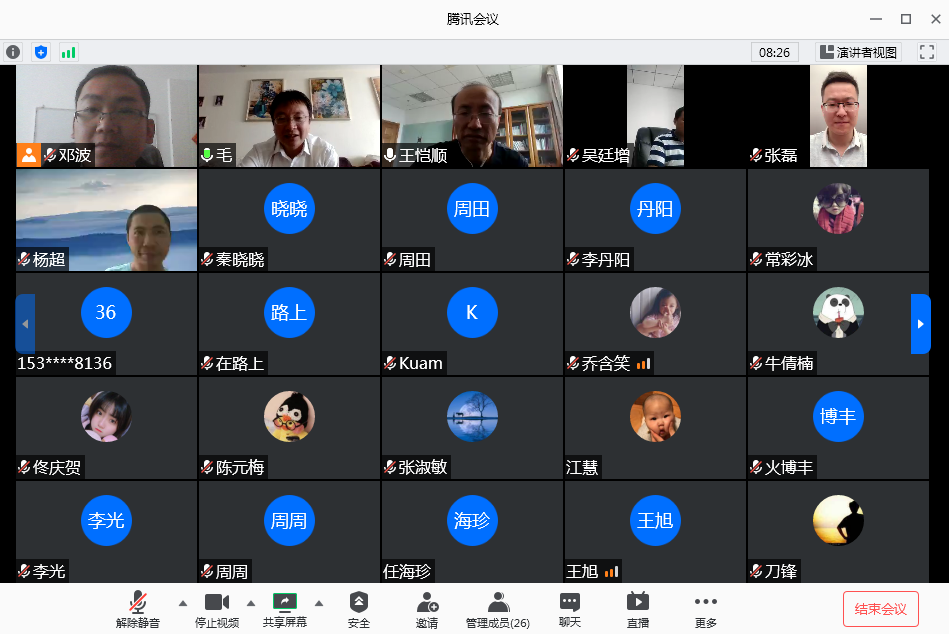Click 刀锋 sunset silhouette avatar
Image resolution: width=949 pixels, height=634 pixels.
coord(838,520)
